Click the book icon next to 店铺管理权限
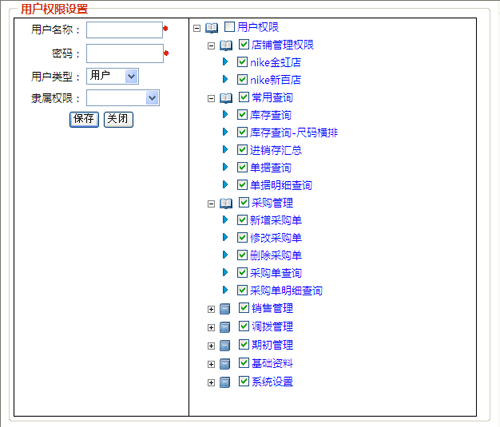This screenshot has width=500, height=427. coord(226,46)
